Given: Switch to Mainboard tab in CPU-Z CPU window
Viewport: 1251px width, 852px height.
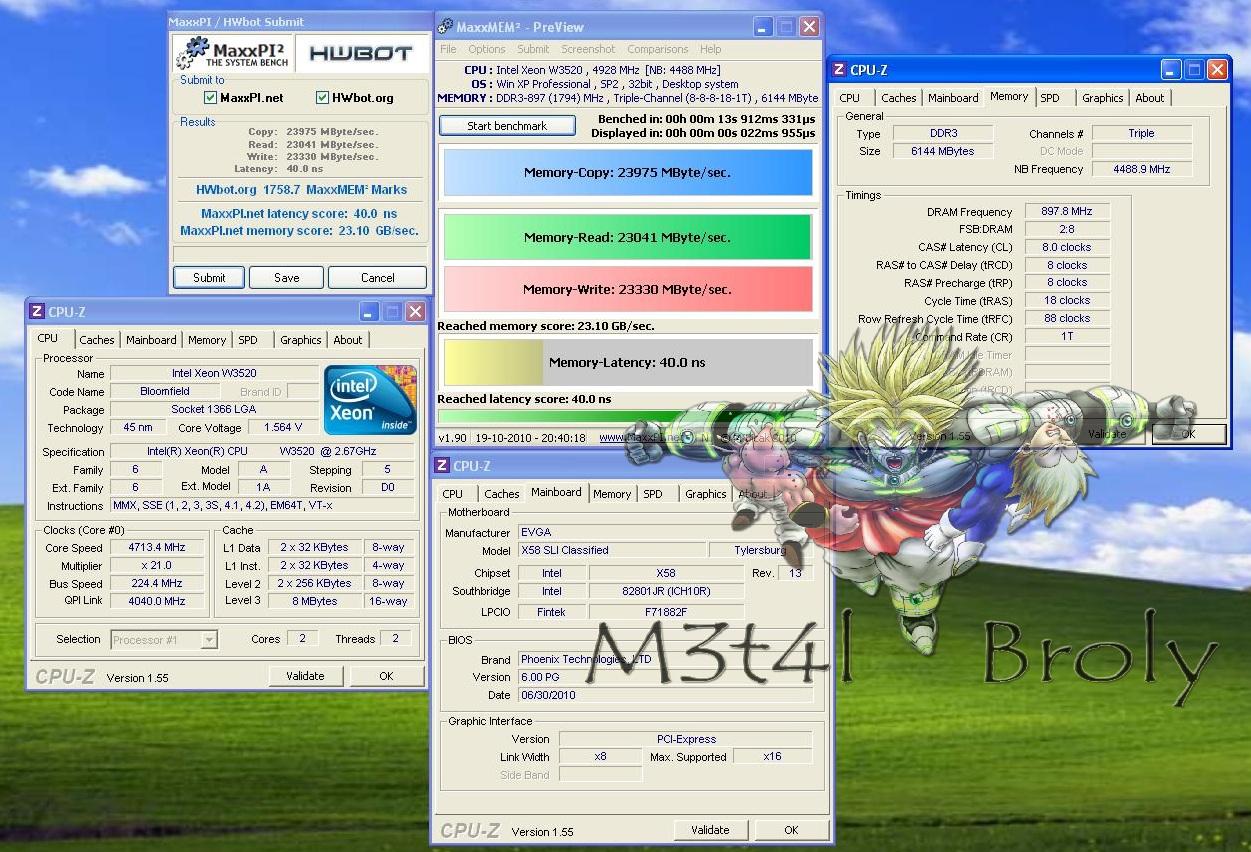Looking at the screenshot, I should (151, 340).
